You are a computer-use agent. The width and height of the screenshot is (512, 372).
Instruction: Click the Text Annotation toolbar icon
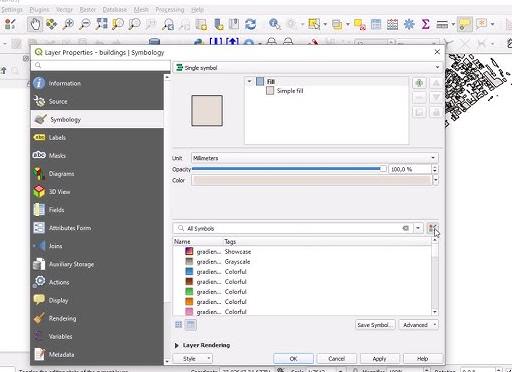(x=481, y=24)
